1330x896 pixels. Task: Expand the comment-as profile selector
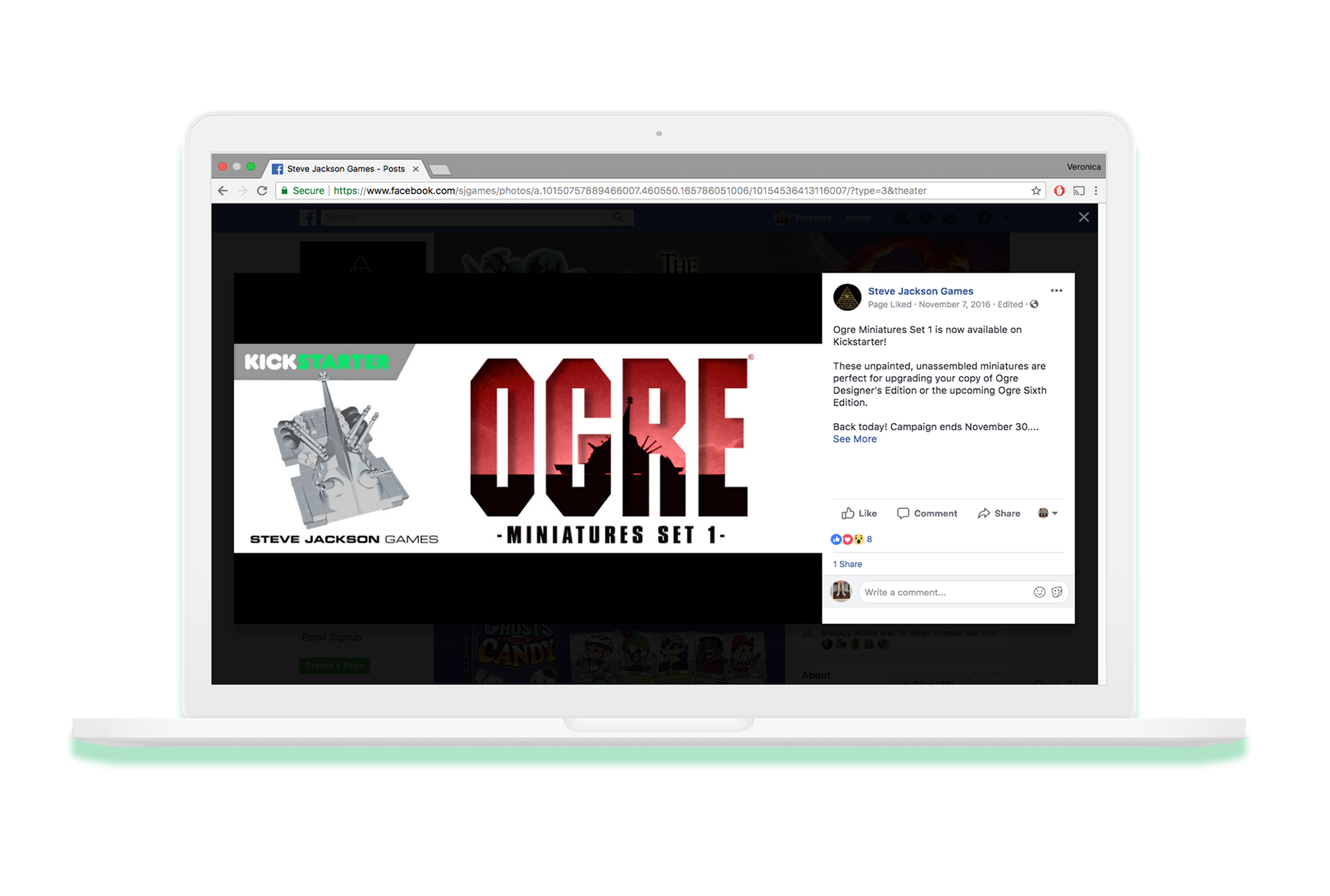point(1048,513)
